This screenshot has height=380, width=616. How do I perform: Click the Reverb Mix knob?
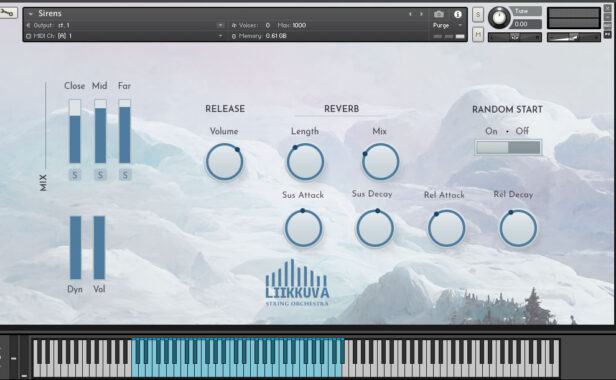380,162
